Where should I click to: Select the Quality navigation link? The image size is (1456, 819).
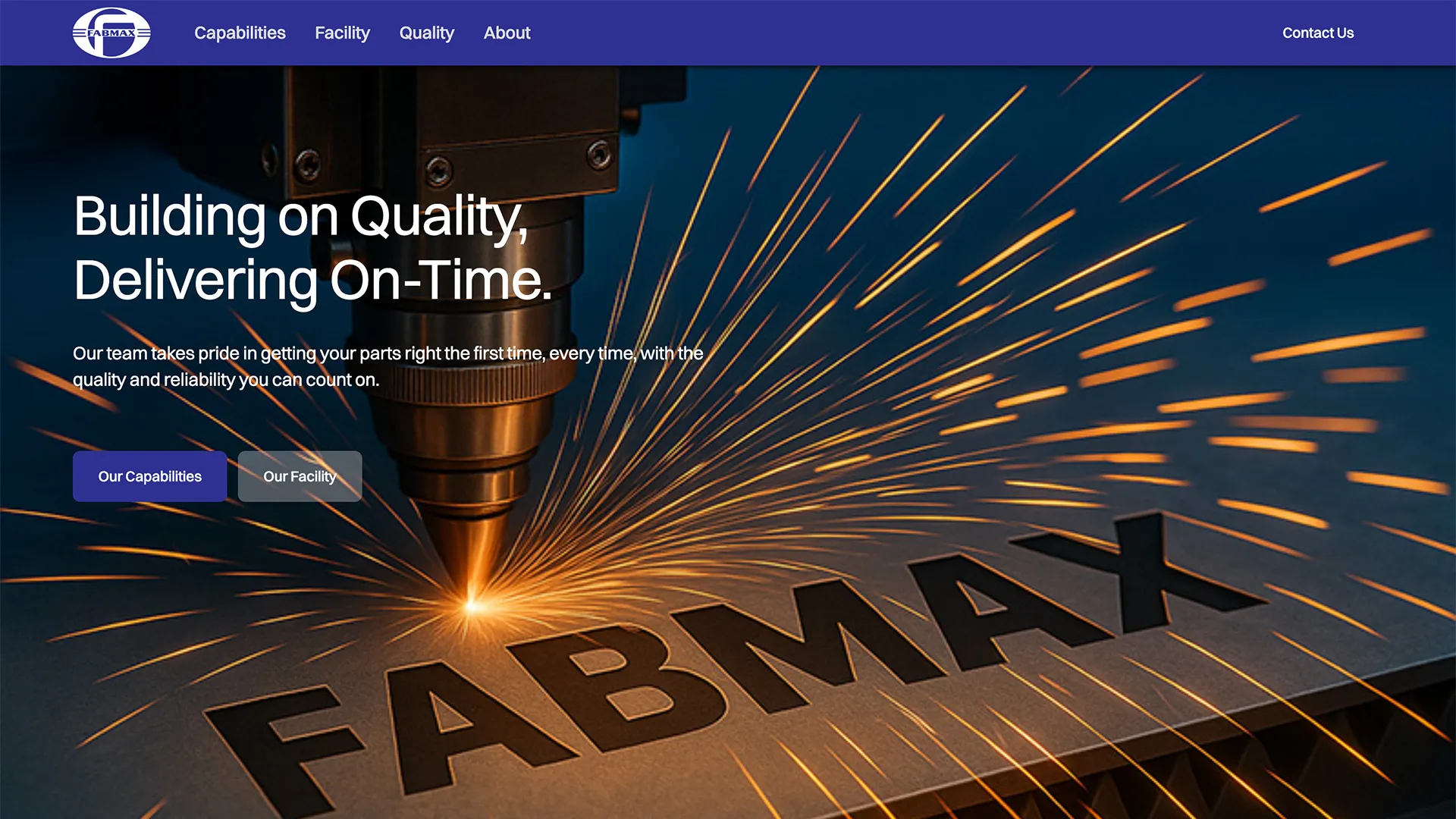(427, 33)
